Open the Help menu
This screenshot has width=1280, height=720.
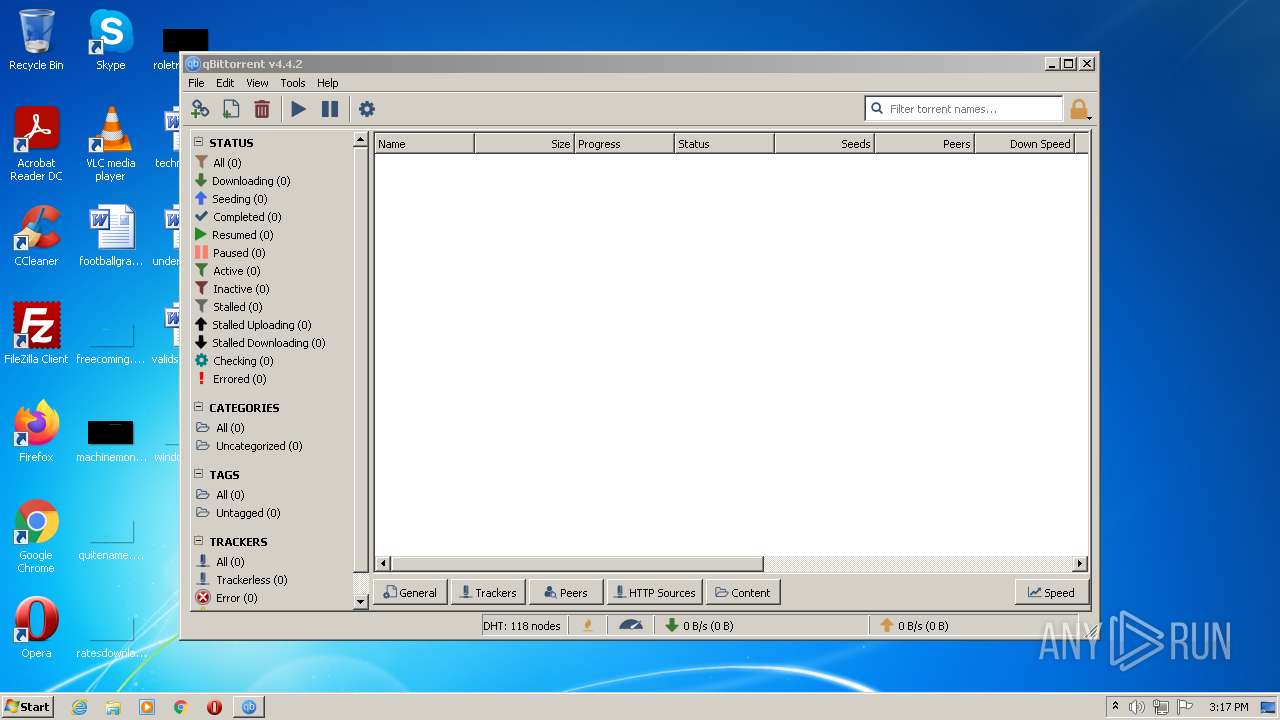328,83
